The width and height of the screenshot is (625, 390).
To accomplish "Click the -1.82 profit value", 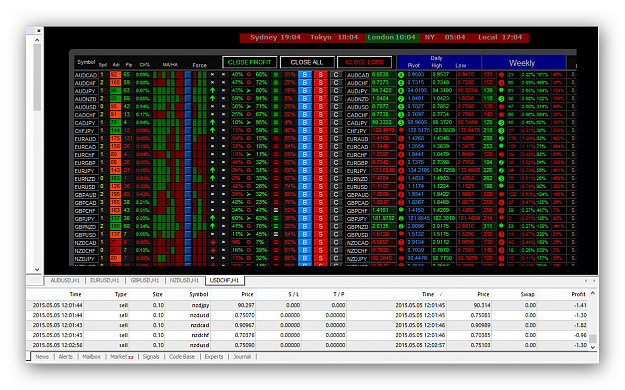I will (x=580, y=325).
